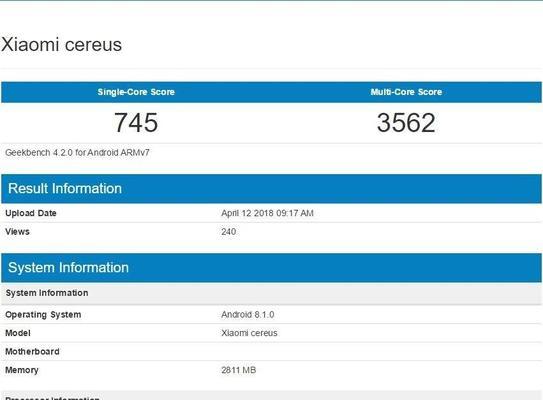
Task: Select the Motherboard row label
Action: 32,352
